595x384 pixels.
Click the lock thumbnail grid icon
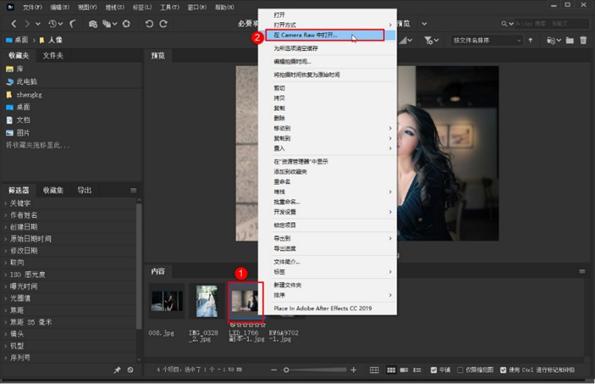click(x=374, y=370)
